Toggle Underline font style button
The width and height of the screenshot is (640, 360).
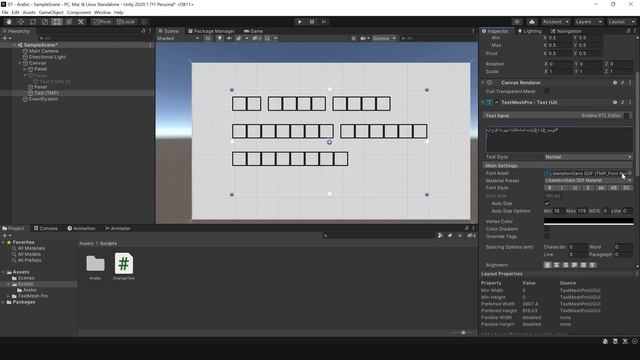575,188
